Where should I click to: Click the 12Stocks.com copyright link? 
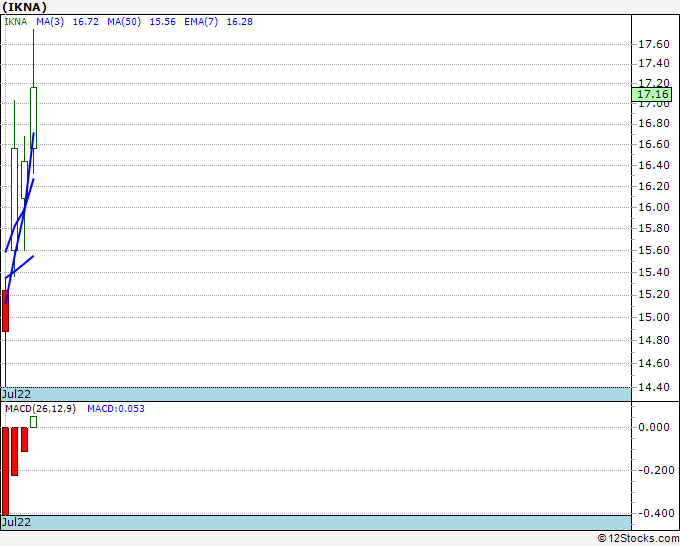638,538
